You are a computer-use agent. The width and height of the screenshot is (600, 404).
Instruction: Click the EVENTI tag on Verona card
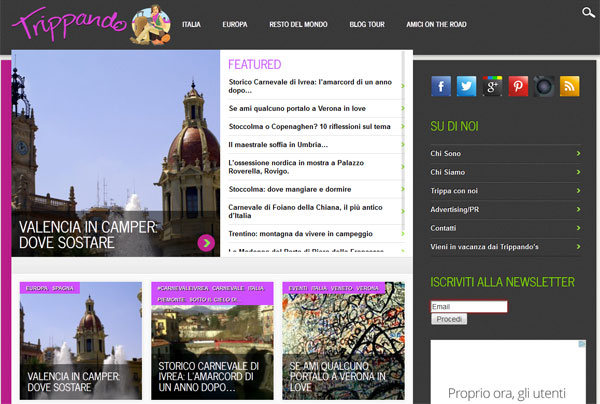pos(298,288)
